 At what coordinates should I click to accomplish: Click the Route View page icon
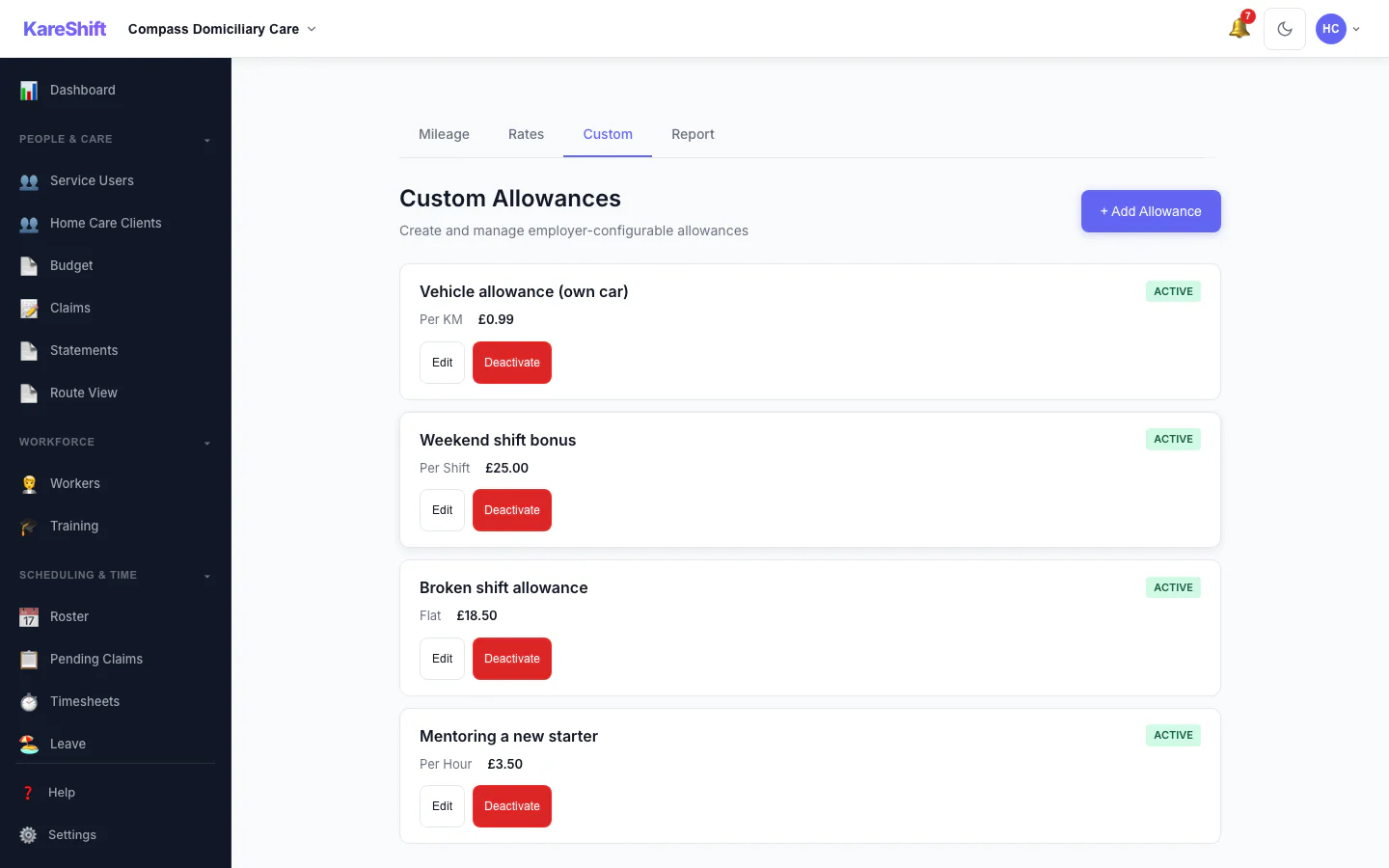pos(29,393)
